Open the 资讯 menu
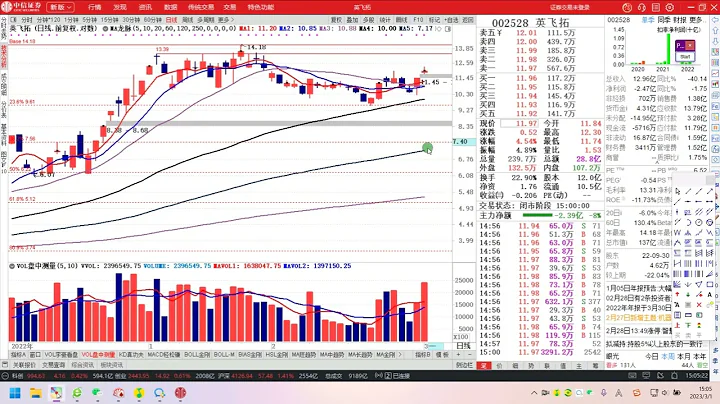 (145, 7)
